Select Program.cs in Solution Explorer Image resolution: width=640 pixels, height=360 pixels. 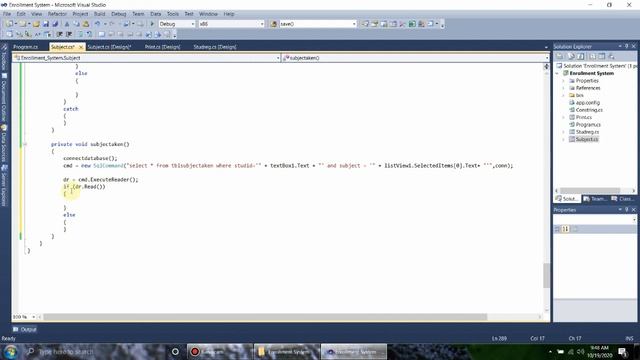point(588,125)
